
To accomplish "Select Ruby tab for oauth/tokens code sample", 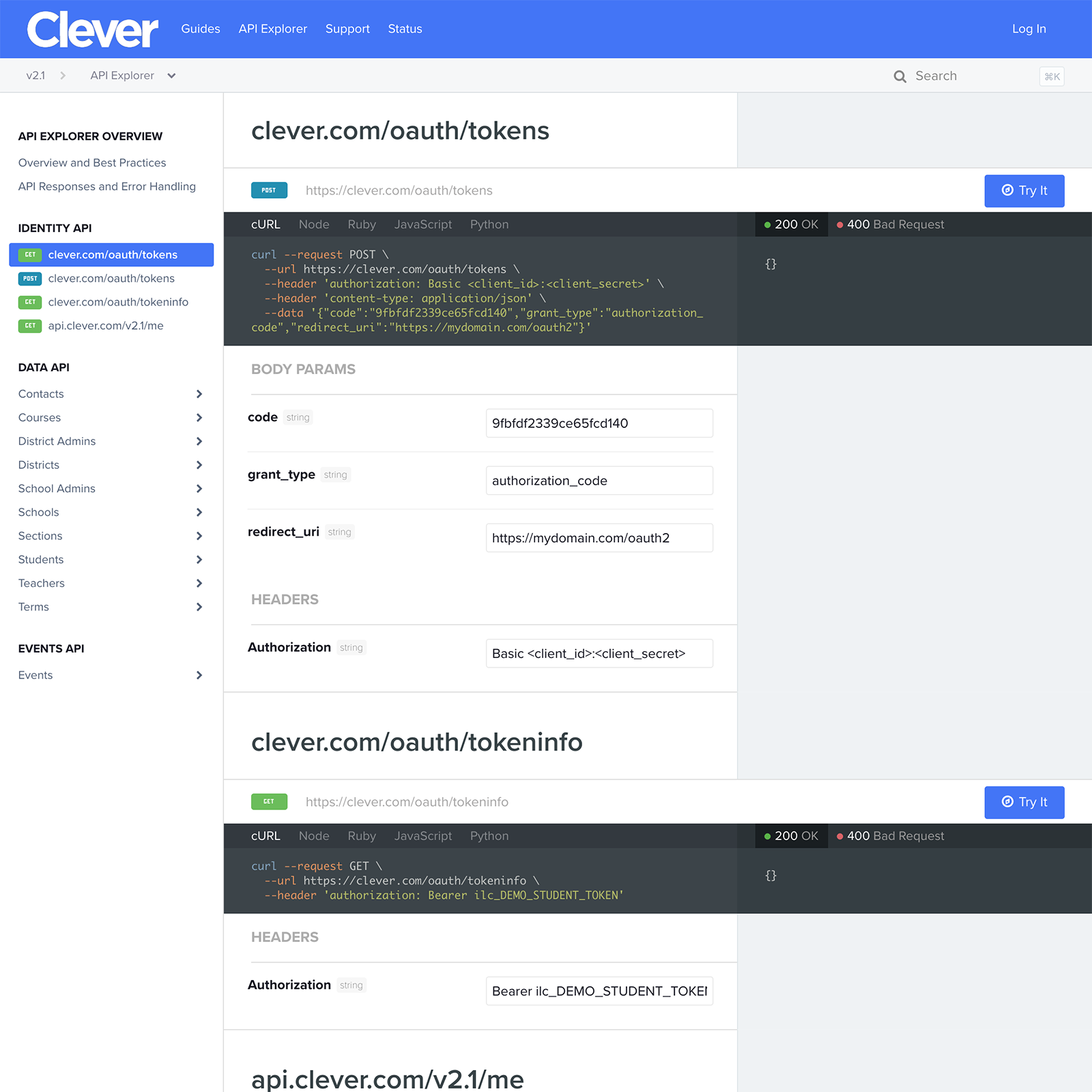I will pos(362,225).
